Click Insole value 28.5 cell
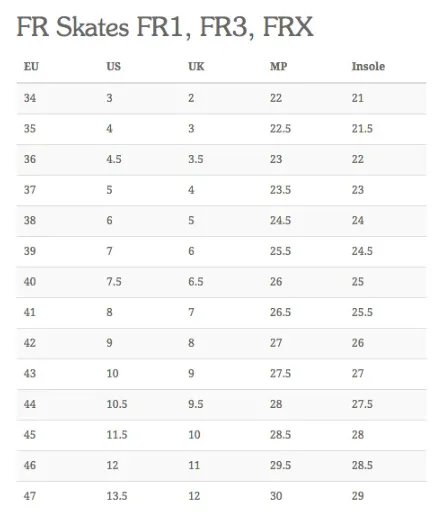Image resolution: width=447 pixels, height=523 pixels. point(362,465)
